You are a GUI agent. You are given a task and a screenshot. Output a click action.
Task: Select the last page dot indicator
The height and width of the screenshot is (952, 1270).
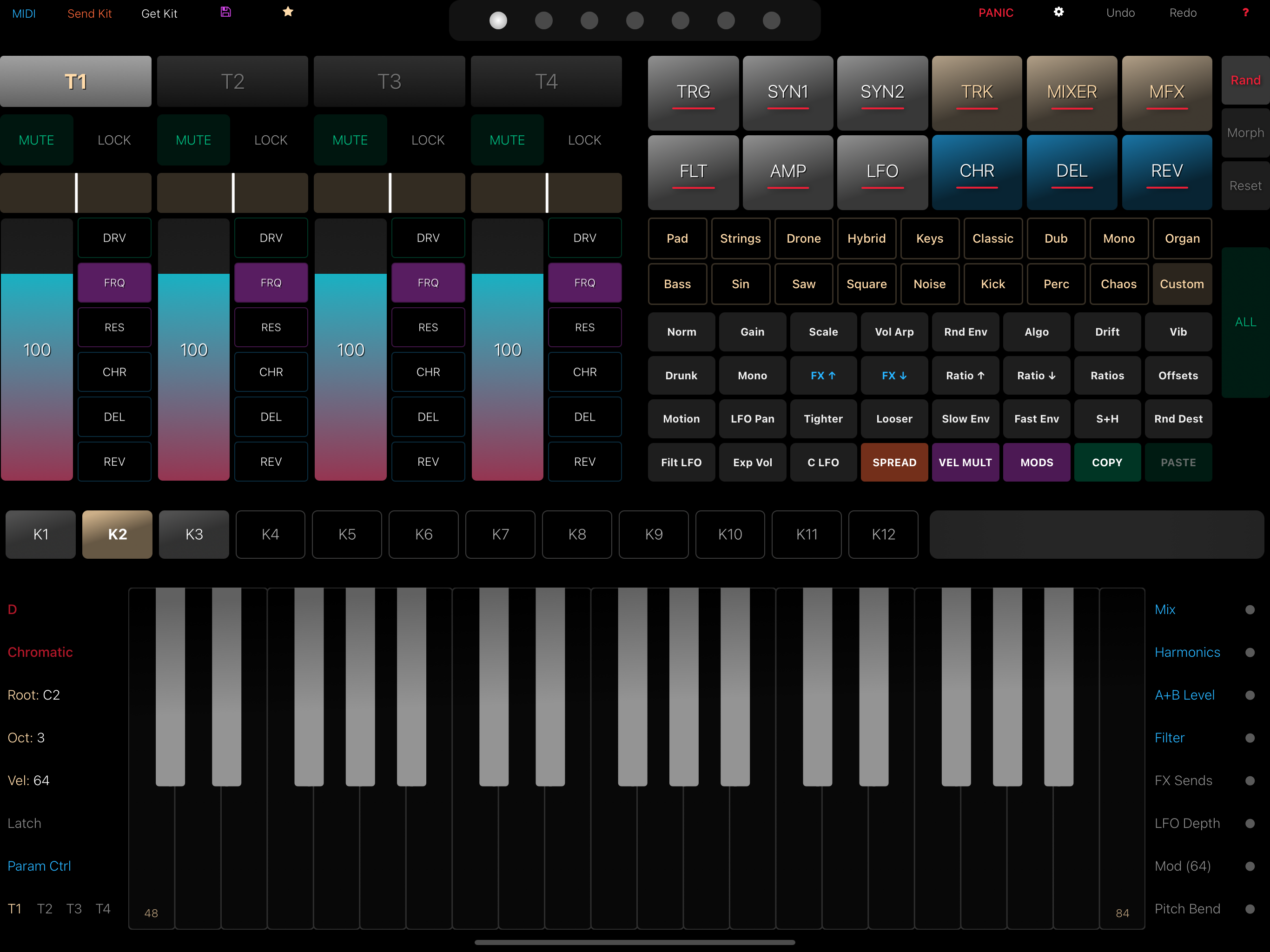[772, 20]
